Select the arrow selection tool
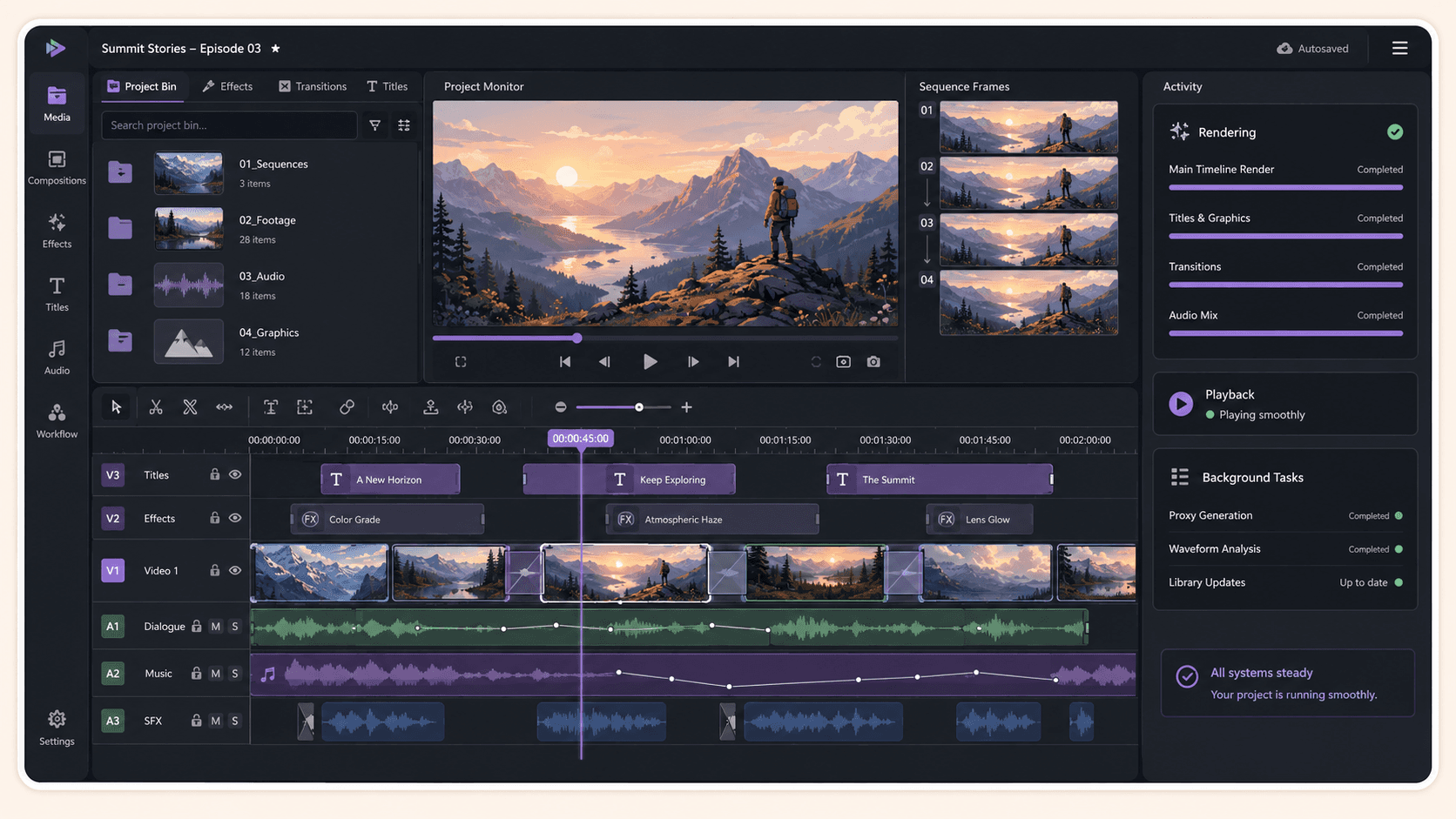Screen dimensions: 1456x819 [x=116, y=407]
